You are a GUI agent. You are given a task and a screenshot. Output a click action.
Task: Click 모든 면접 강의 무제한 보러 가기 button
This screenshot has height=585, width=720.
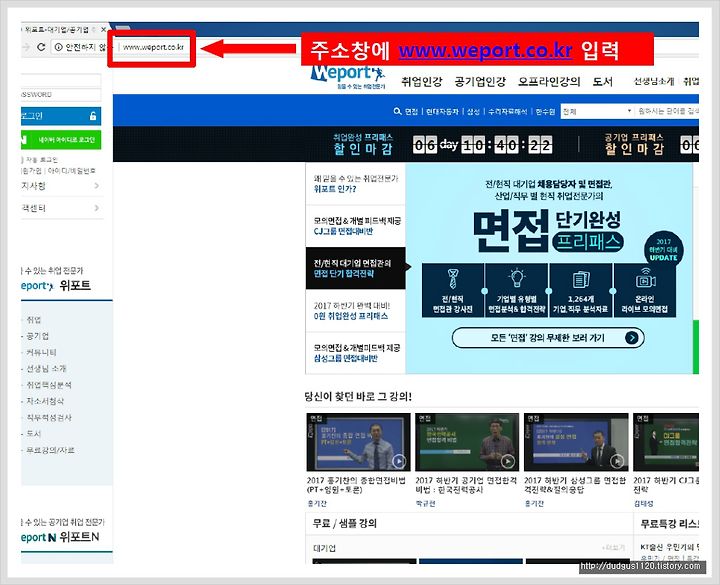click(548, 338)
